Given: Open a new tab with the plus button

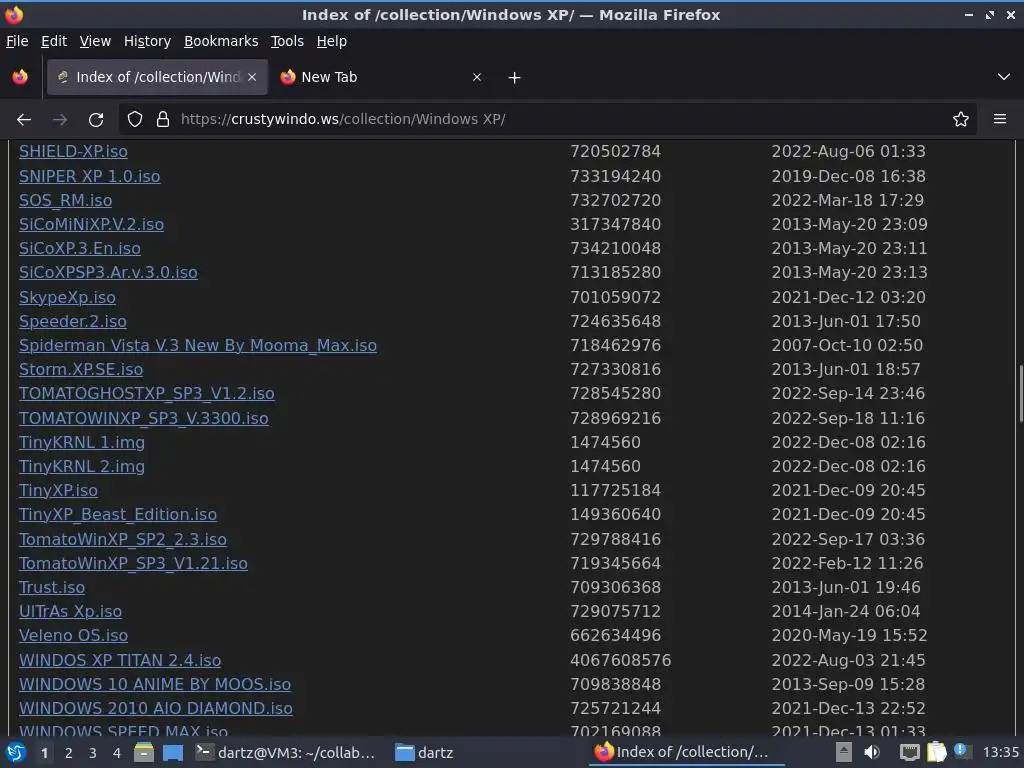Looking at the screenshot, I should click(x=514, y=78).
